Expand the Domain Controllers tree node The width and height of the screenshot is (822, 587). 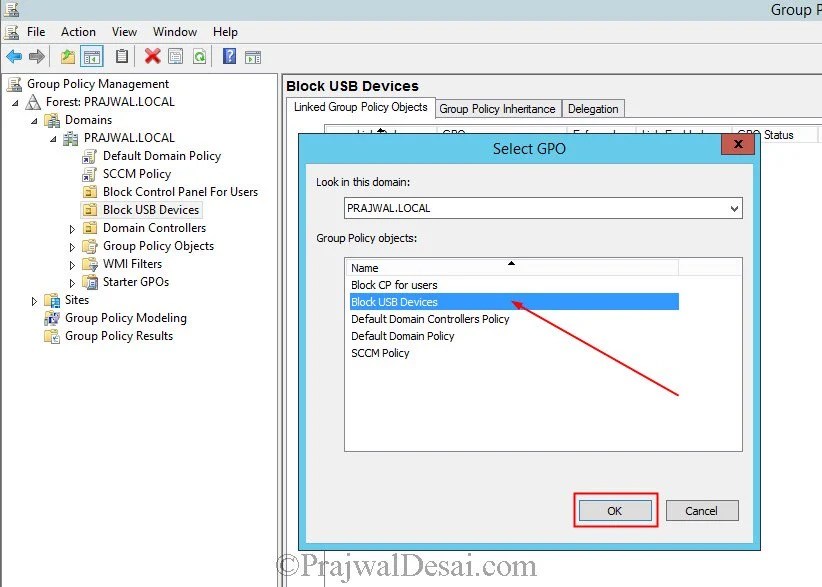coord(70,228)
